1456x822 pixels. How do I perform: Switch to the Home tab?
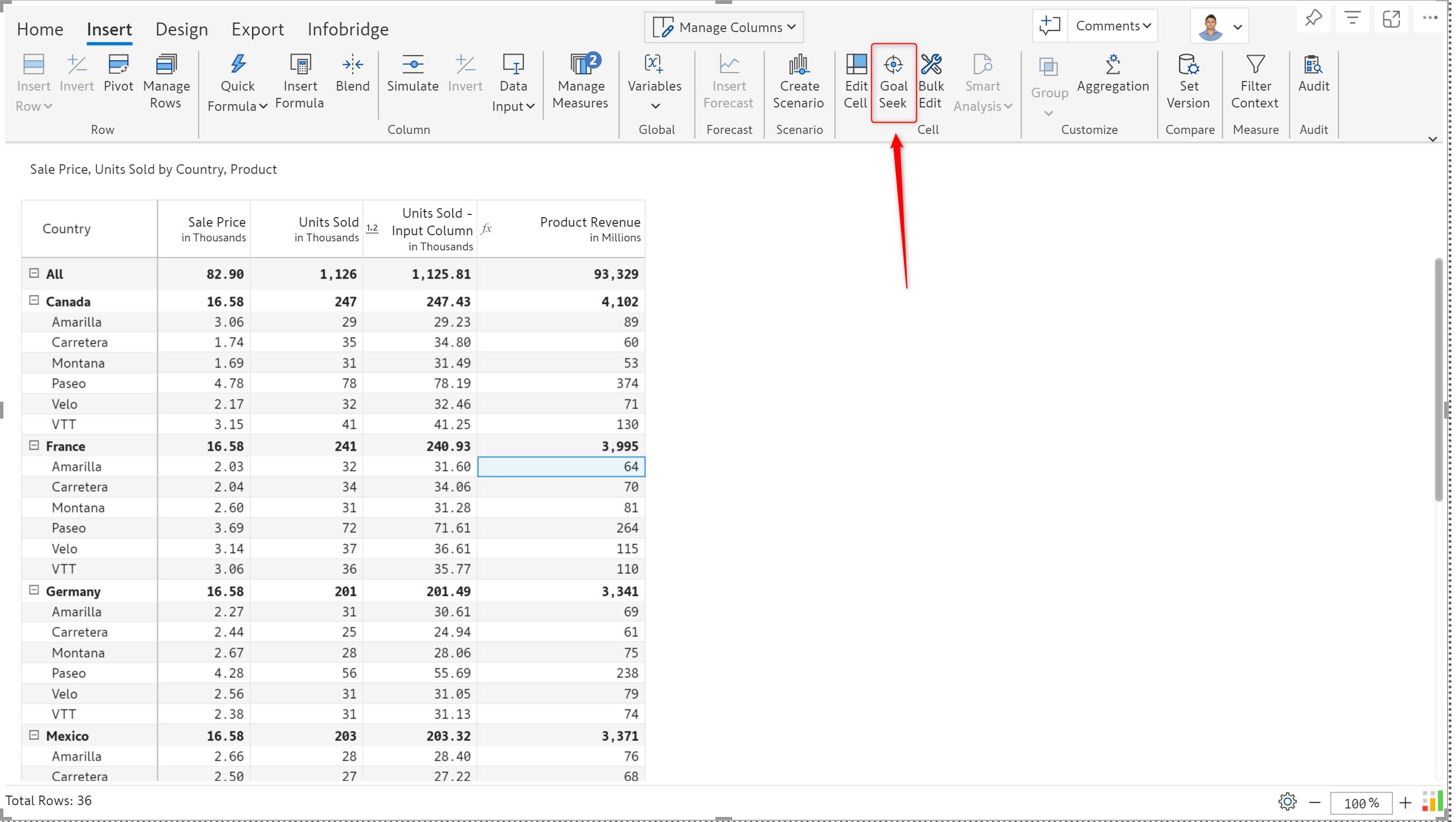40,29
